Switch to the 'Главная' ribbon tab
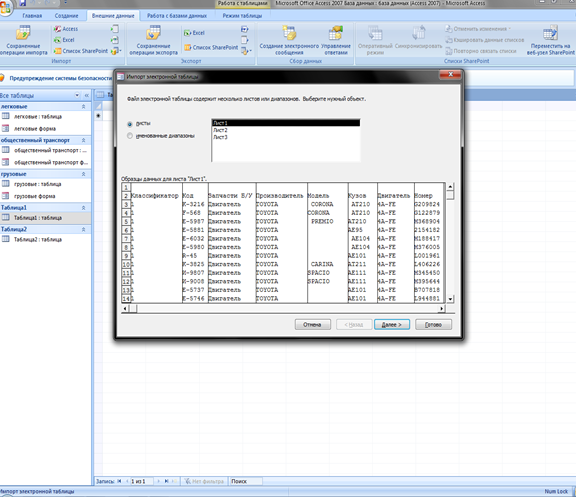Image resolution: width=576 pixels, height=497 pixels. point(32,16)
